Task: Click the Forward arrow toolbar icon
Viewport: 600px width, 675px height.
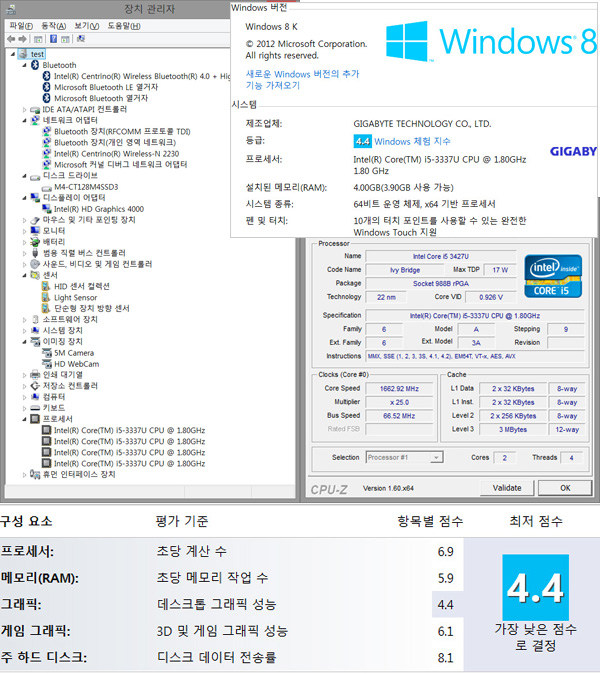Action: 22,39
